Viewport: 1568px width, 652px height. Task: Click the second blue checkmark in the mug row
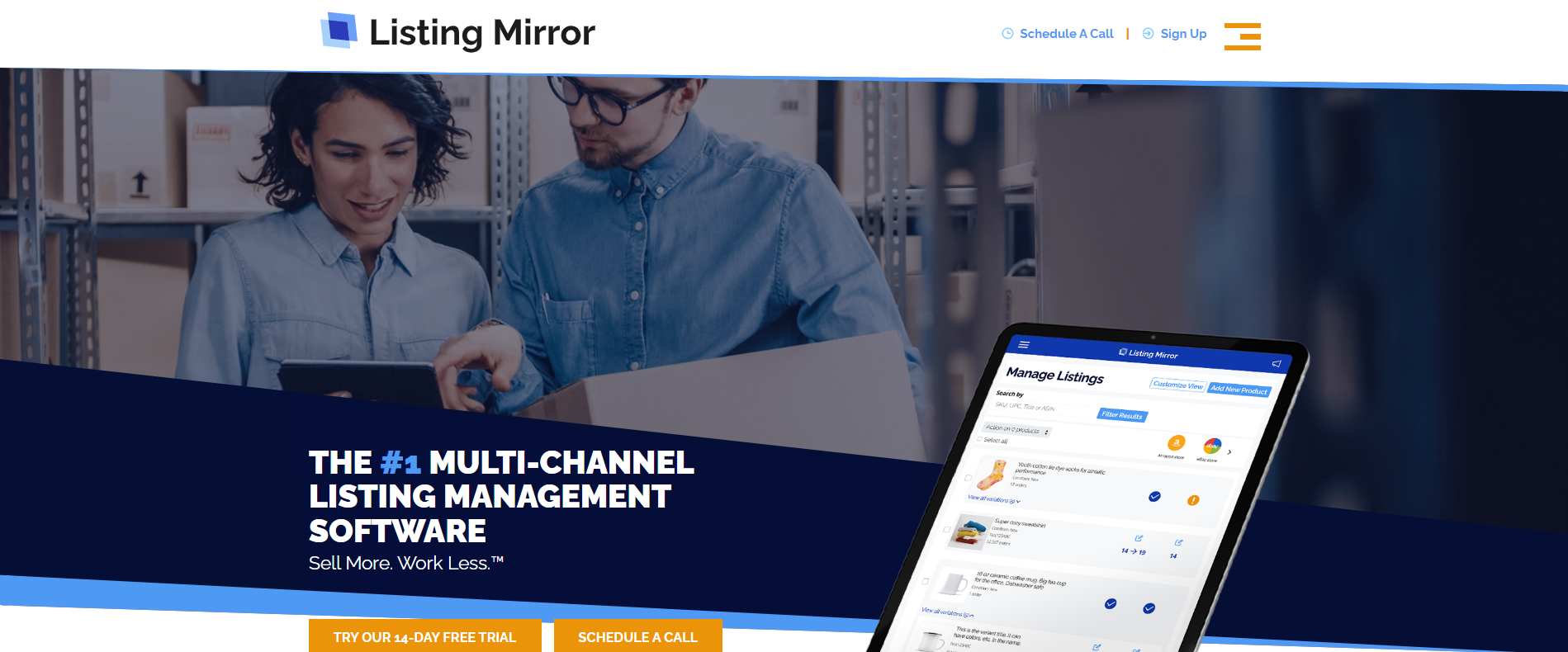point(1149,608)
